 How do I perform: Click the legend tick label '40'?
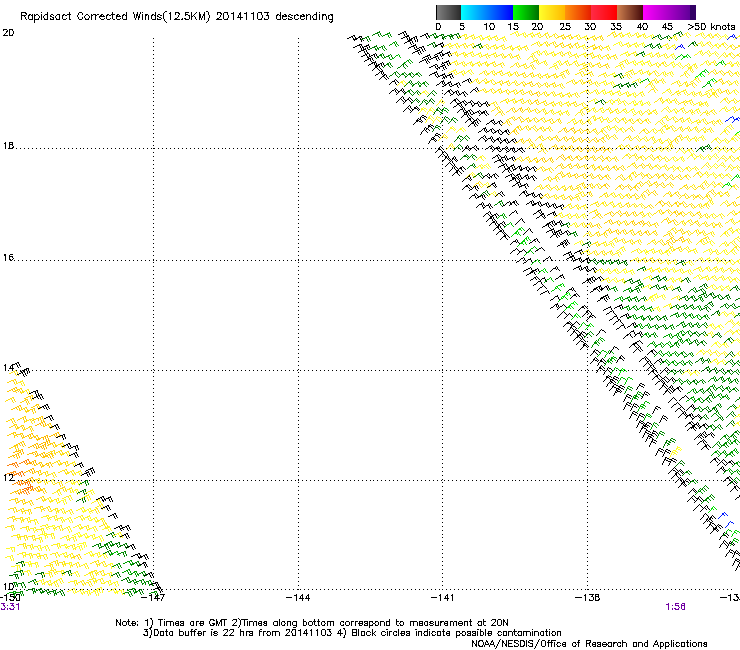tap(642, 27)
